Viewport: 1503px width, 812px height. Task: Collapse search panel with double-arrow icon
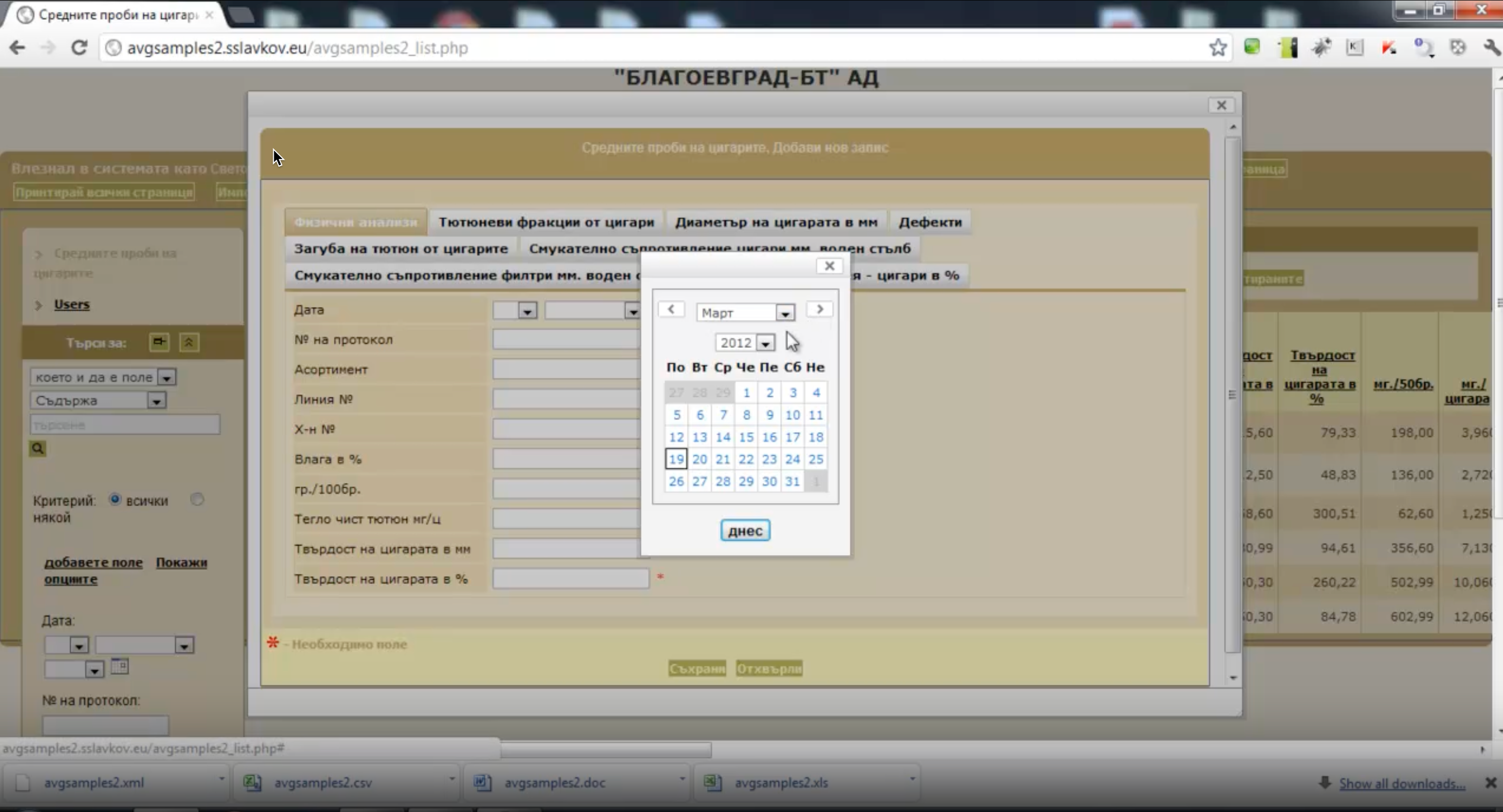pos(188,342)
